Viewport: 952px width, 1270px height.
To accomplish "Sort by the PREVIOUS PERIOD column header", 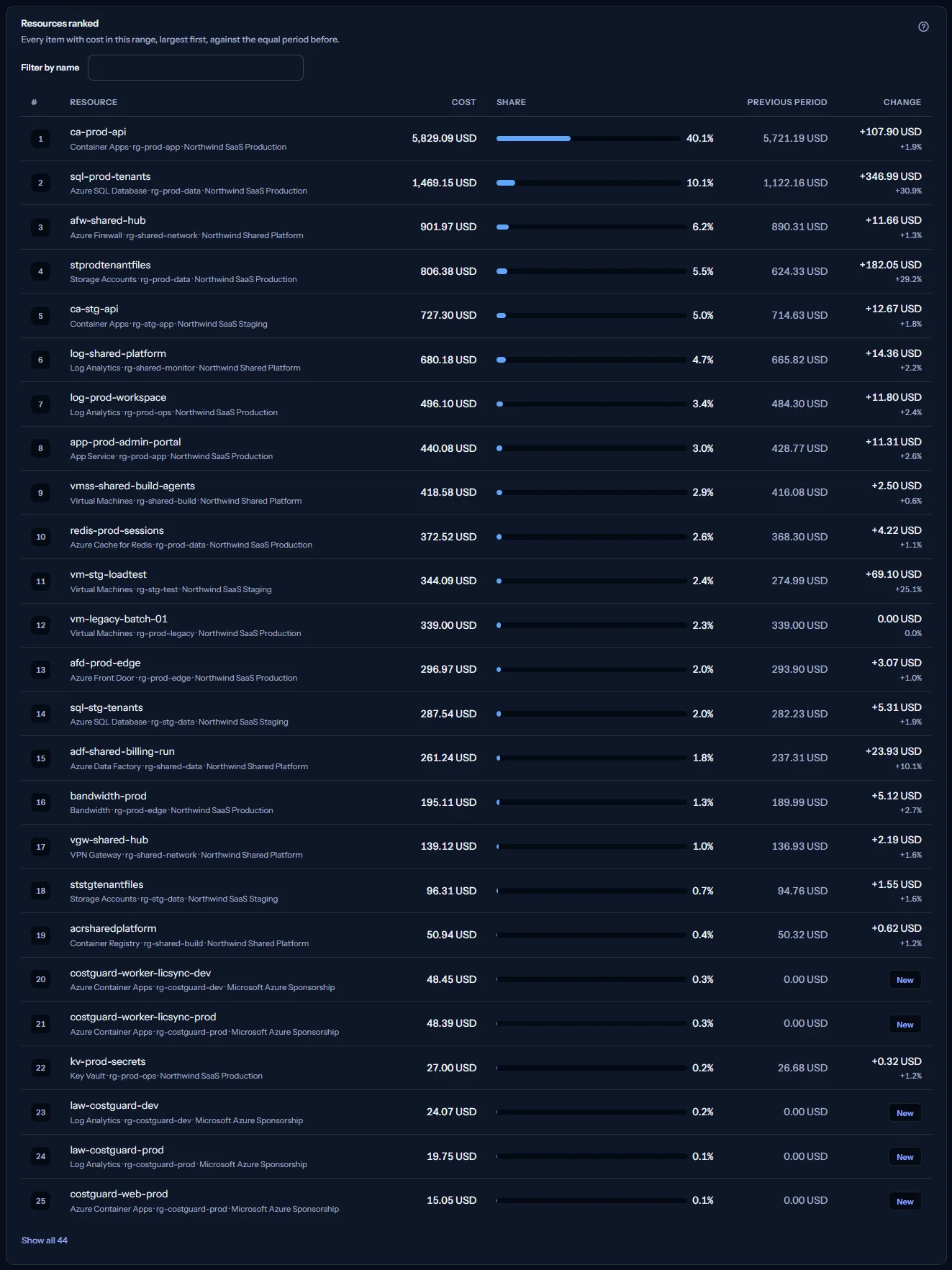I will [x=786, y=102].
